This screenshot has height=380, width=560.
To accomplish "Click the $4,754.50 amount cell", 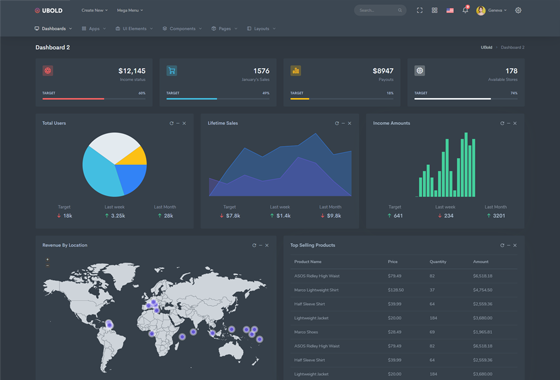I will tap(482, 290).
